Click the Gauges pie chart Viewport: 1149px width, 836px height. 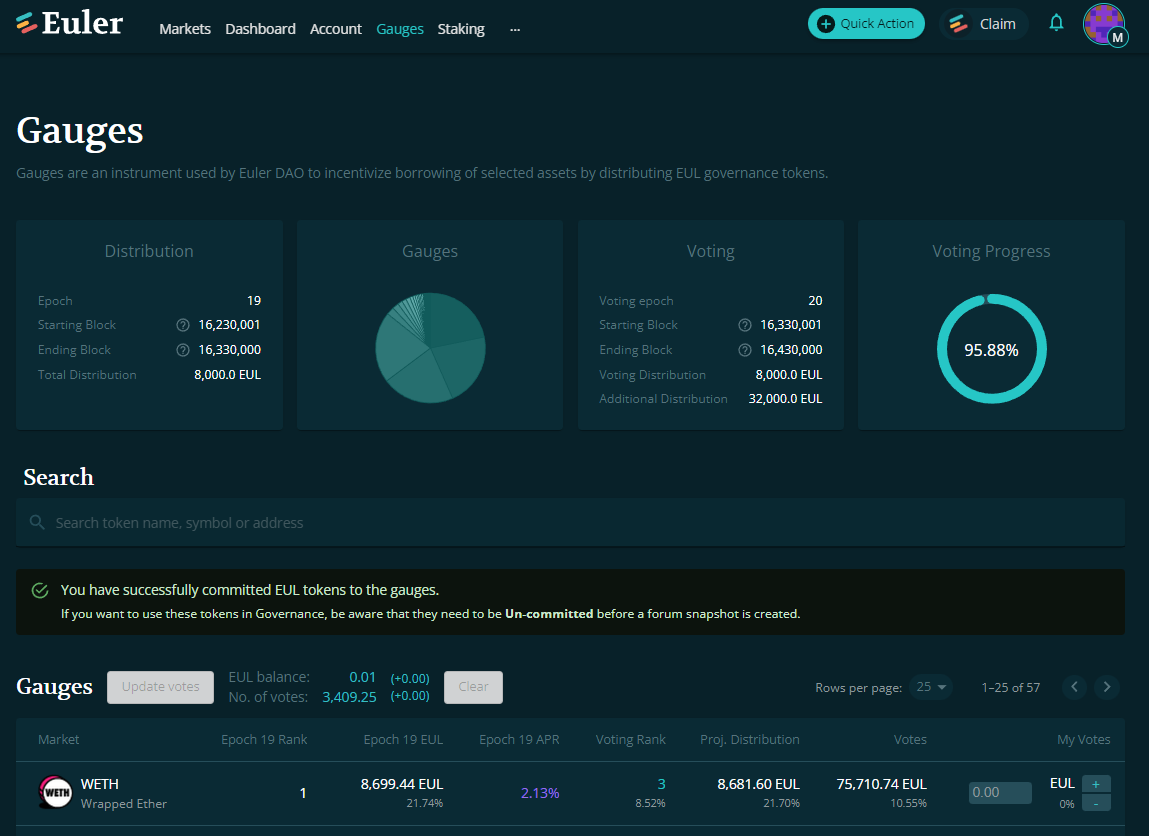point(430,348)
